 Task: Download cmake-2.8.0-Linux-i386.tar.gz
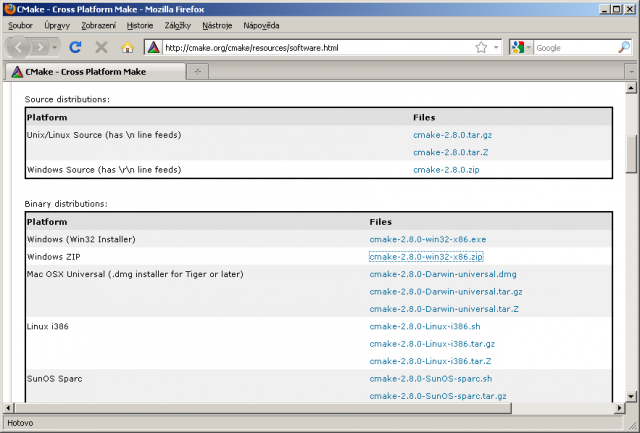click(432, 344)
